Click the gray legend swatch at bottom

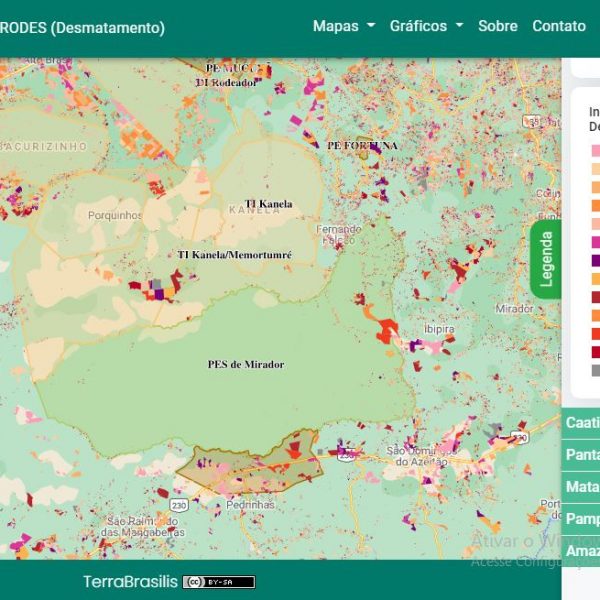pyautogui.click(x=596, y=370)
